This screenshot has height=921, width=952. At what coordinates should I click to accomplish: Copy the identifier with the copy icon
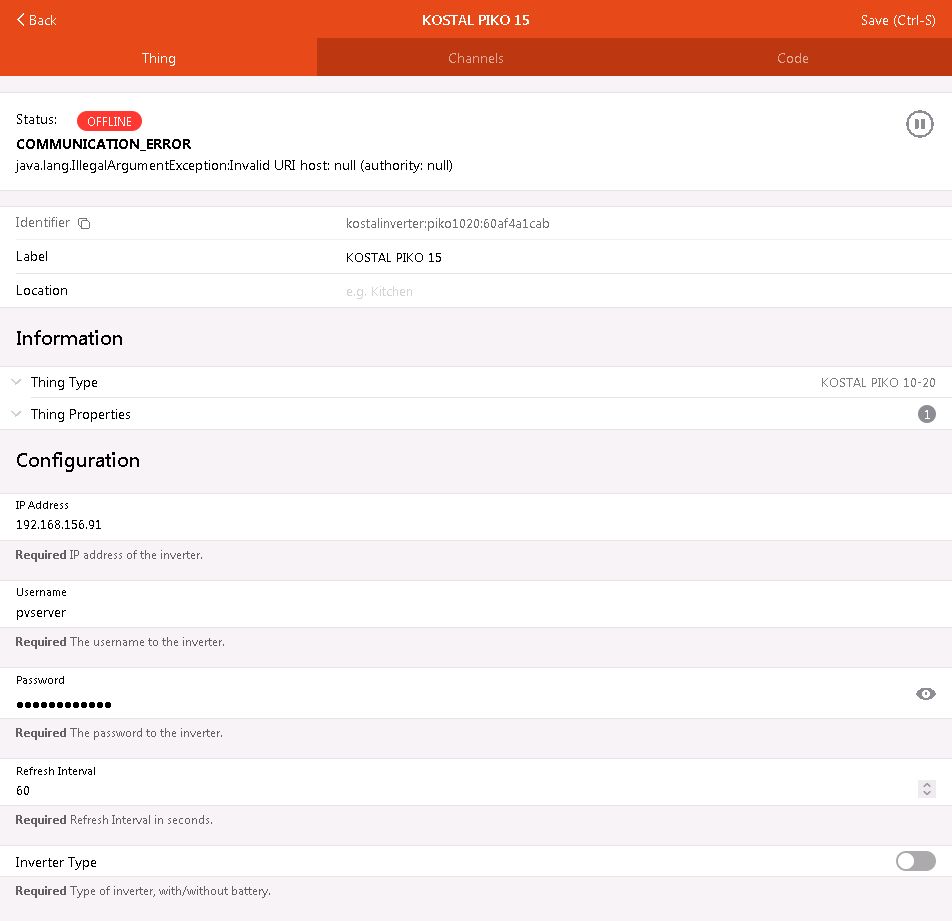pyautogui.click(x=84, y=223)
